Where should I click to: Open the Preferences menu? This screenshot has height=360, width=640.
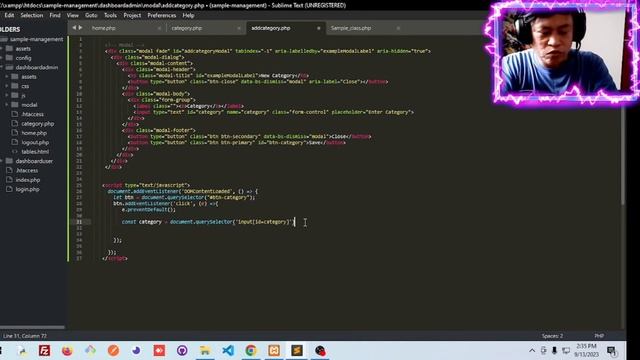coord(162,15)
